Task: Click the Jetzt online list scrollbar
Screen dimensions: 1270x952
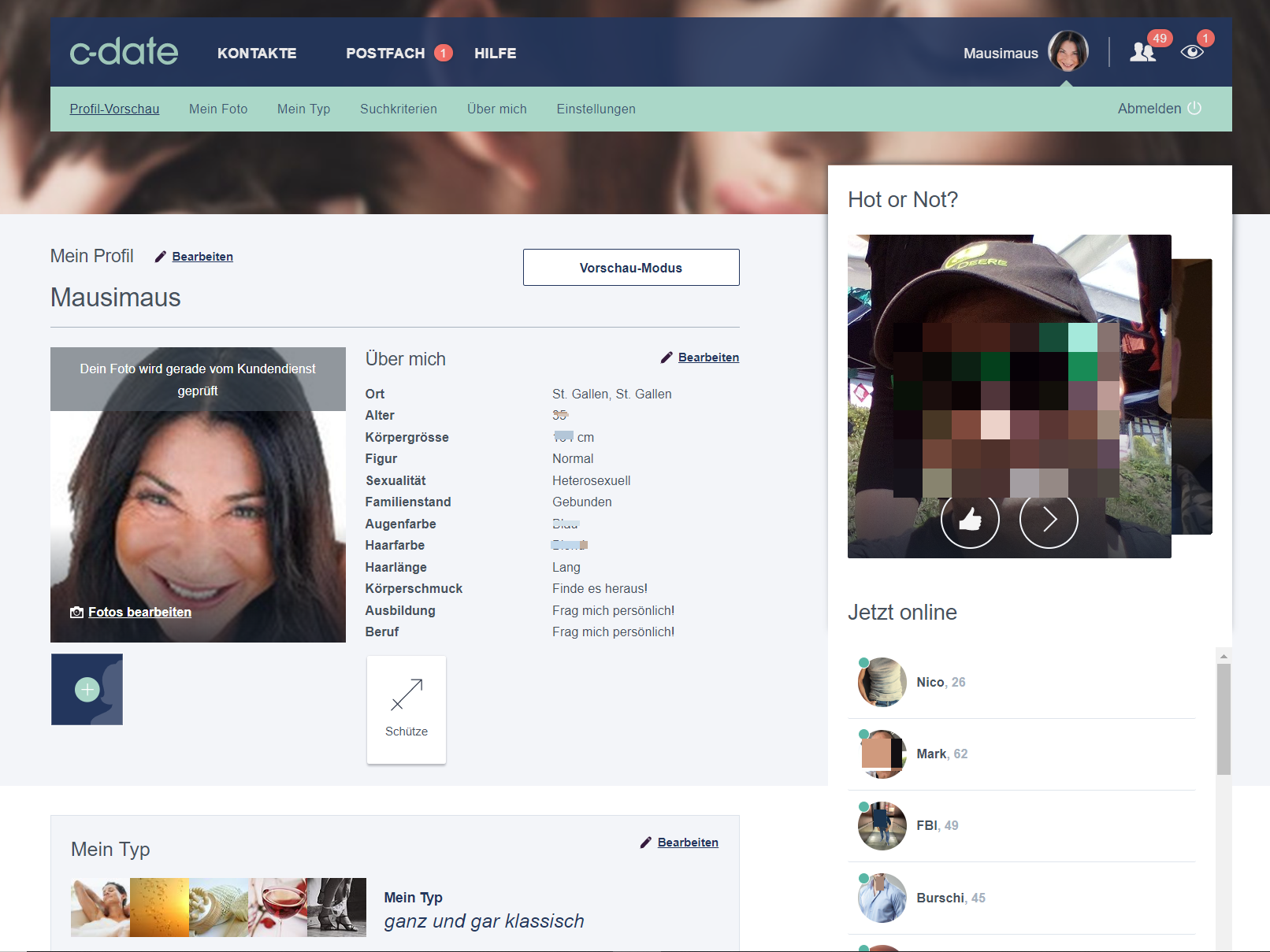Action: point(1224,718)
